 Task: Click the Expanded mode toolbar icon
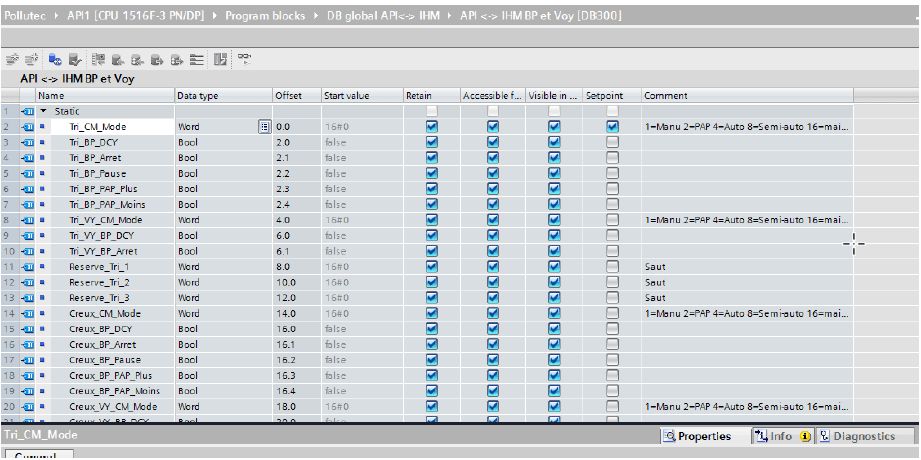pos(219,59)
